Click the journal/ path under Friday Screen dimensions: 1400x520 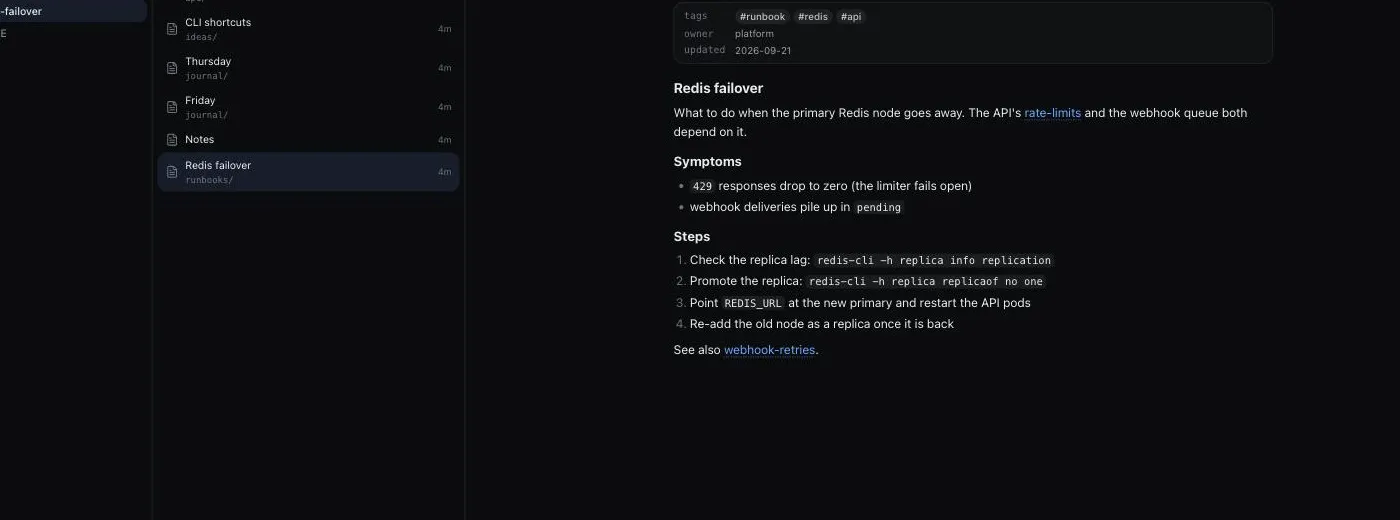coord(206,115)
